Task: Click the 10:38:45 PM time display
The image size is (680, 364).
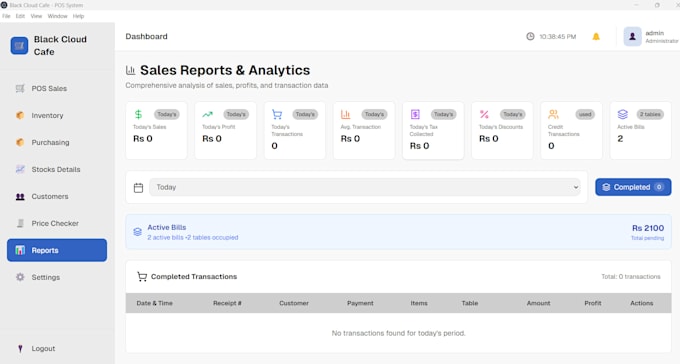Action: click(558, 37)
